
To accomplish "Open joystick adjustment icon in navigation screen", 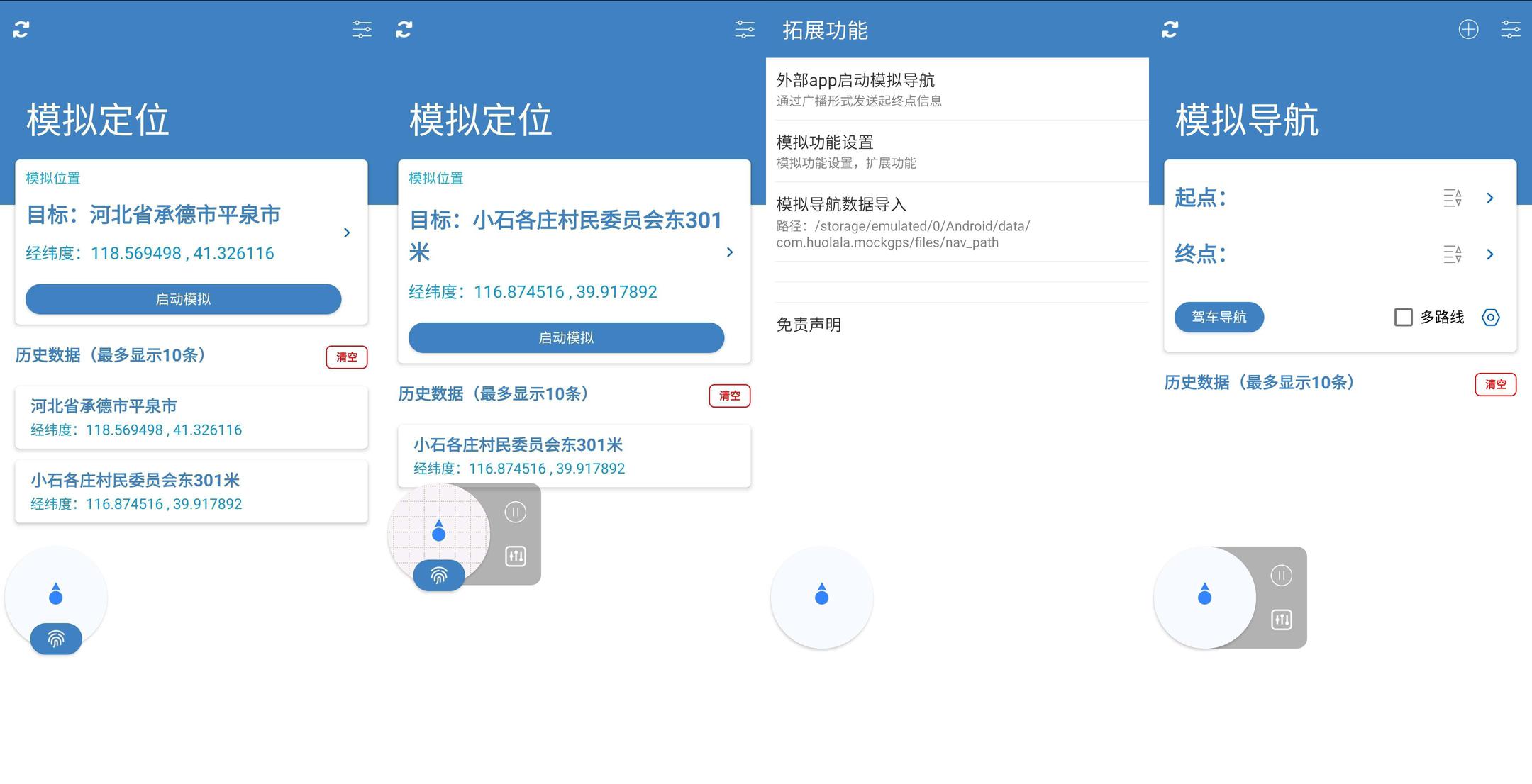I will pos(1282,620).
